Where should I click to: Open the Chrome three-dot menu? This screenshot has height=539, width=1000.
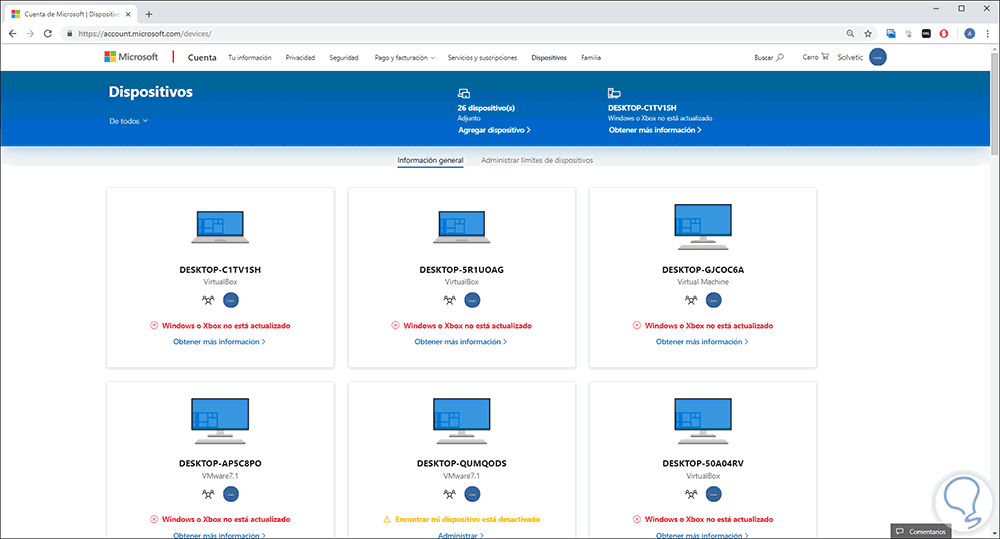[x=988, y=34]
